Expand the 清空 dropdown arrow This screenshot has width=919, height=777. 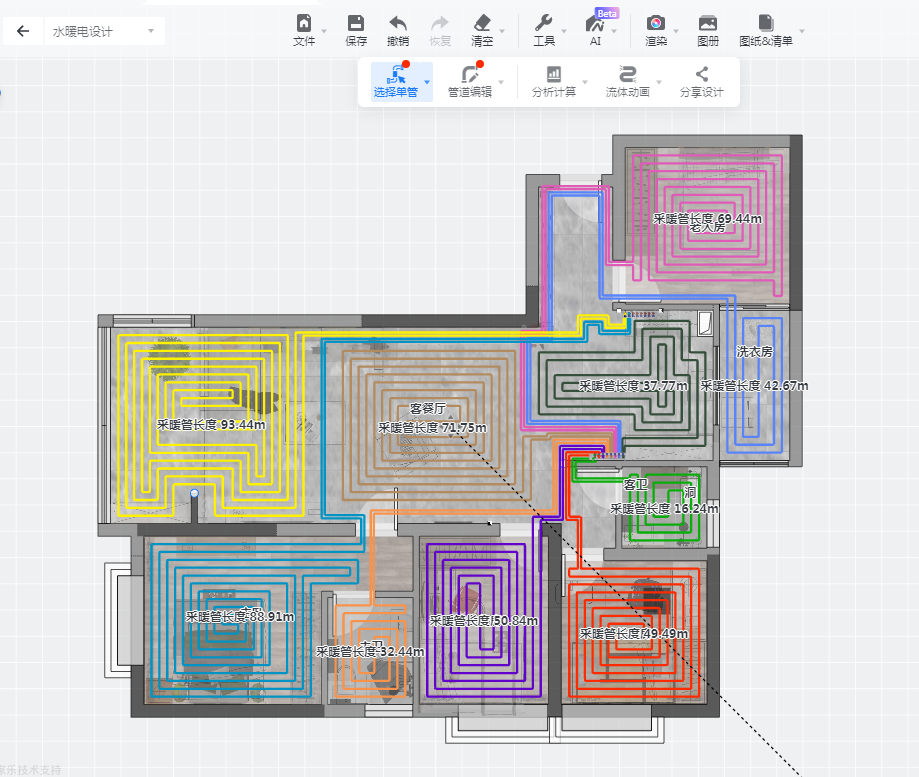tap(502, 32)
